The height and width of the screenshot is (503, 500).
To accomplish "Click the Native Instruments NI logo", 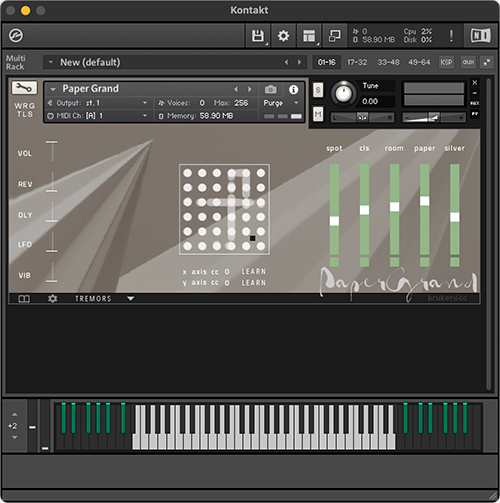I will [x=481, y=35].
